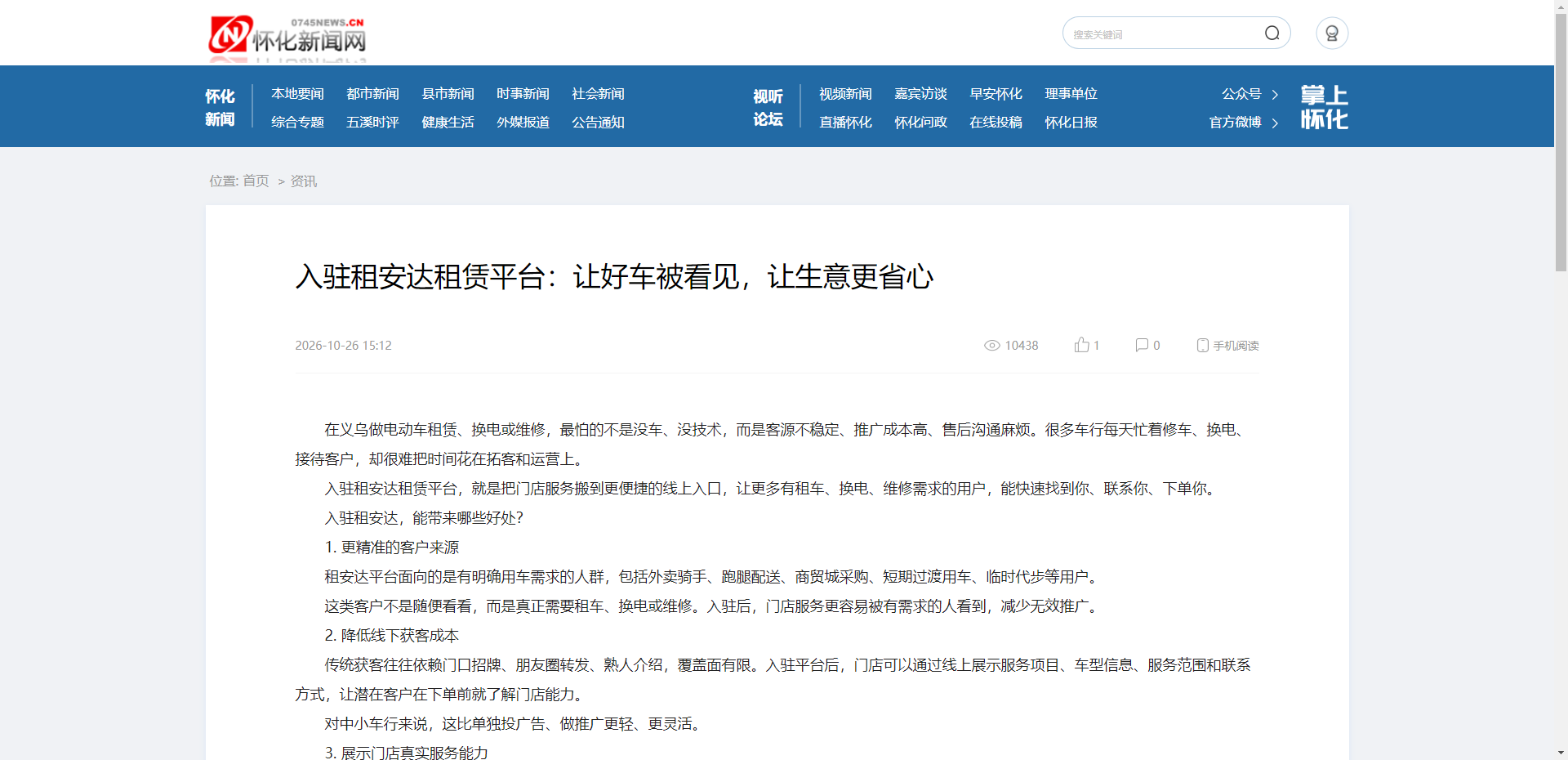This screenshot has height=760, width=1568.
Task: Click the 公众号 link text
Action: tap(1241, 94)
